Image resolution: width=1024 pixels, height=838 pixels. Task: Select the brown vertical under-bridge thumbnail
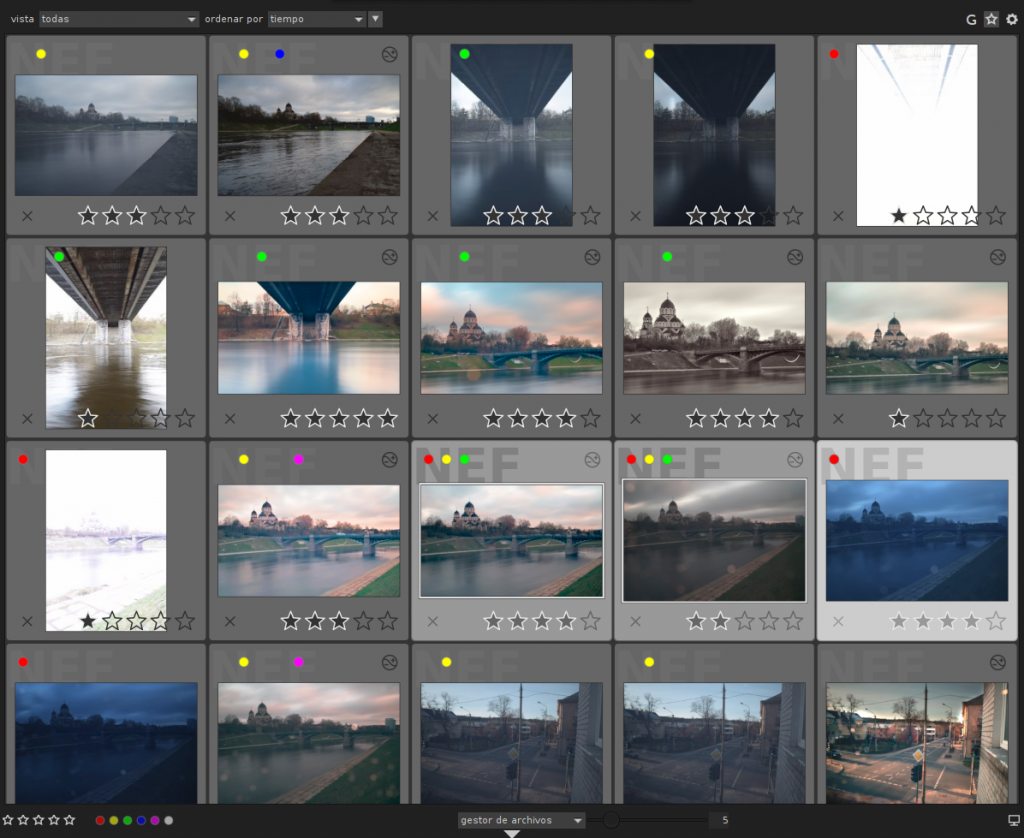[x=106, y=338]
